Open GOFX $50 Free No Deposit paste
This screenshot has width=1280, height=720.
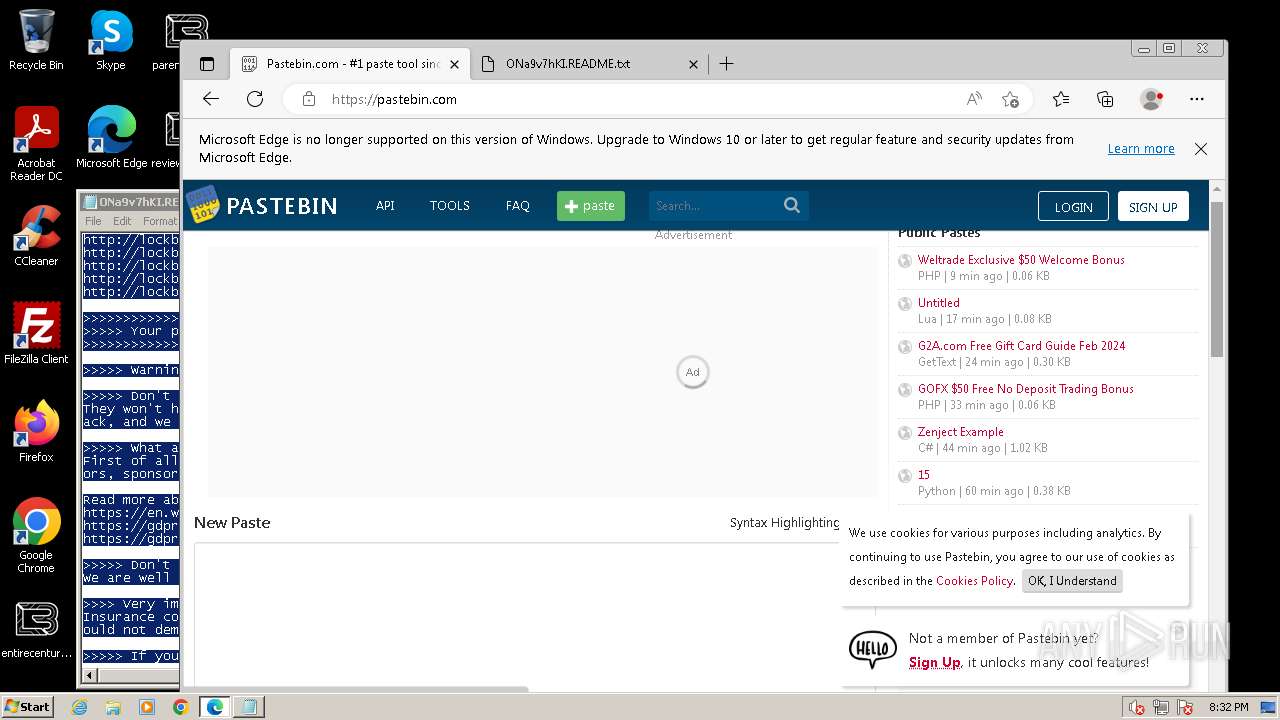click(1025, 389)
